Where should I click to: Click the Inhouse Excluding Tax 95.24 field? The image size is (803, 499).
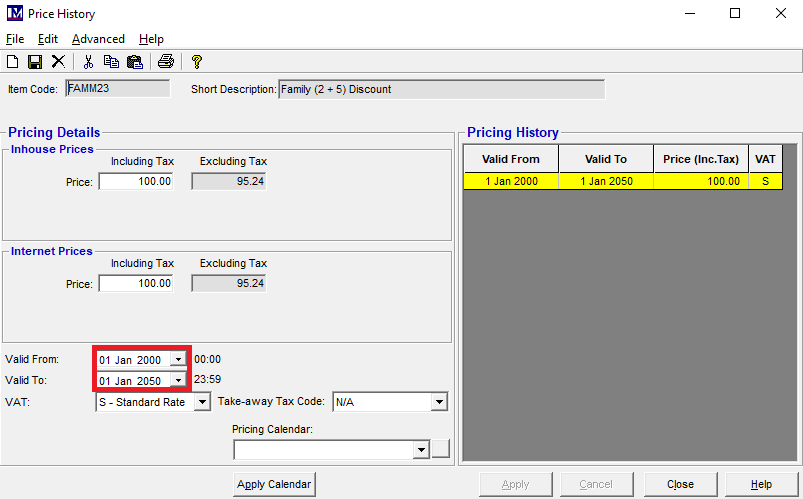(228, 181)
